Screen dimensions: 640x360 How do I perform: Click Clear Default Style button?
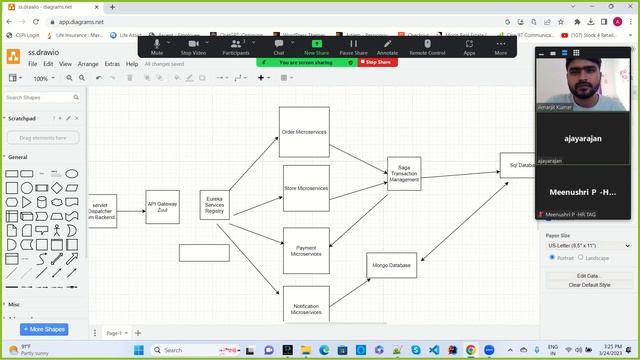coord(589,285)
